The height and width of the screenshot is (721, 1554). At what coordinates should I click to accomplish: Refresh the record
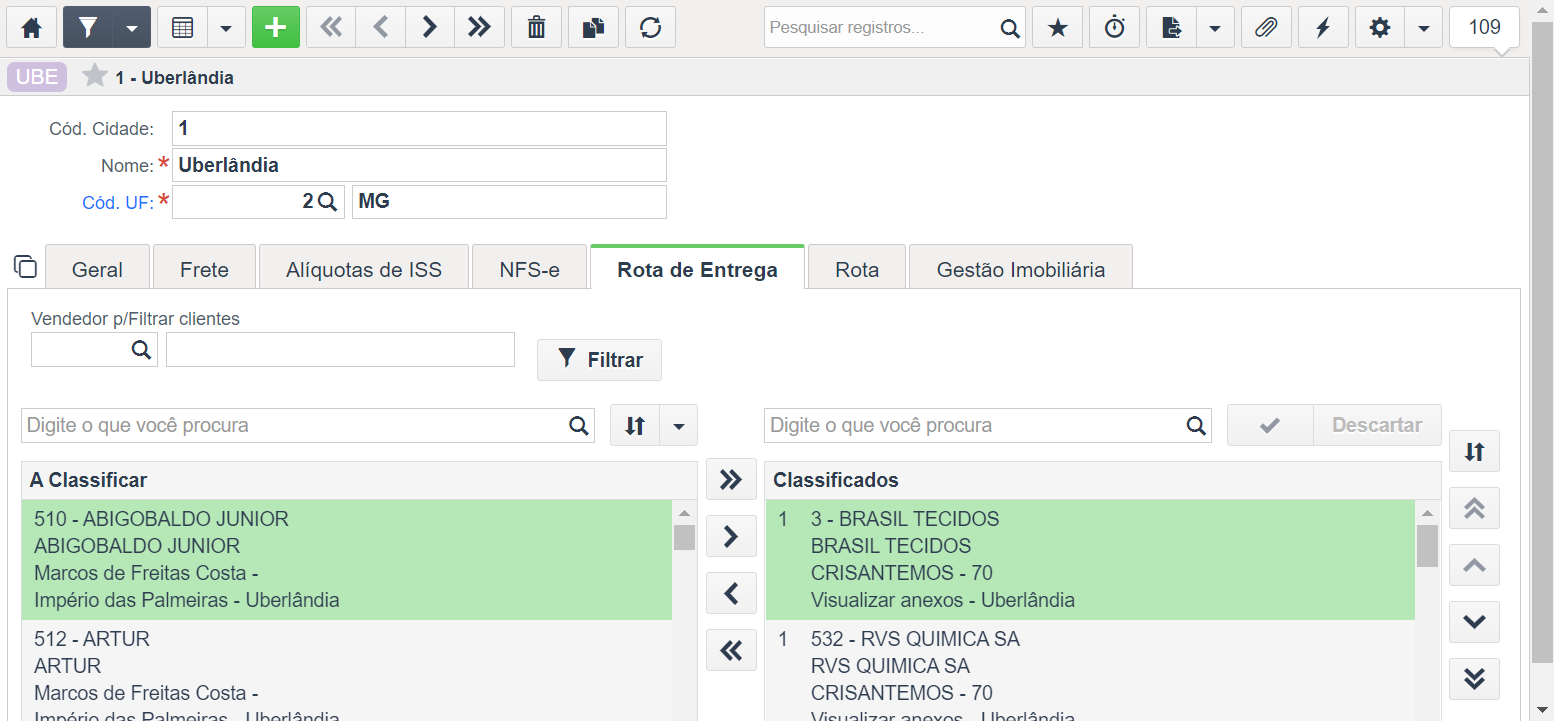point(651,28)
